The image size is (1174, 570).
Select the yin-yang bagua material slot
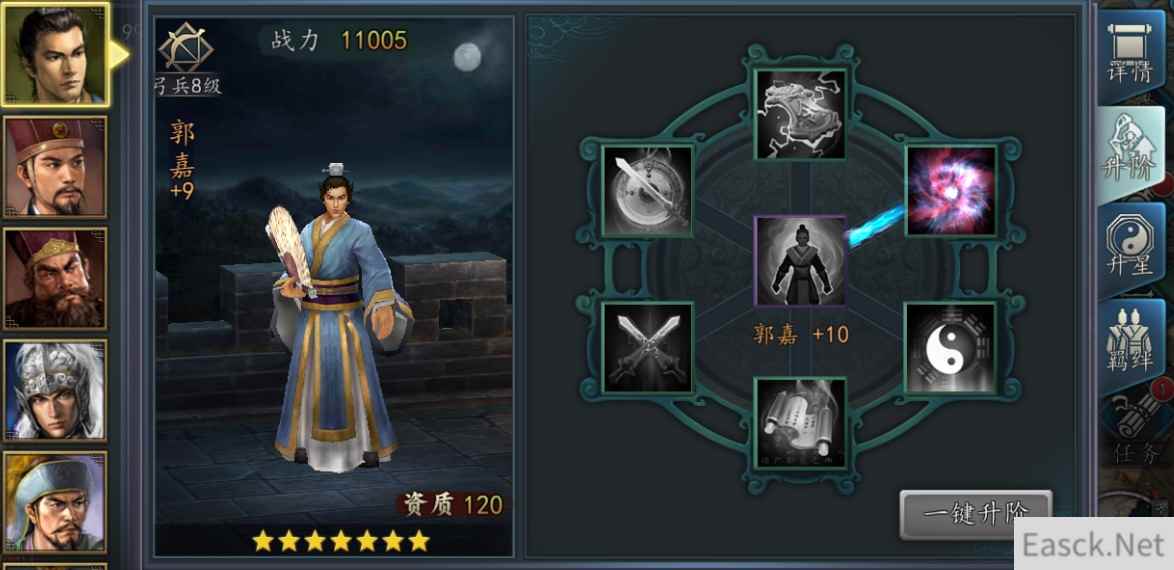tap(951, 348)
